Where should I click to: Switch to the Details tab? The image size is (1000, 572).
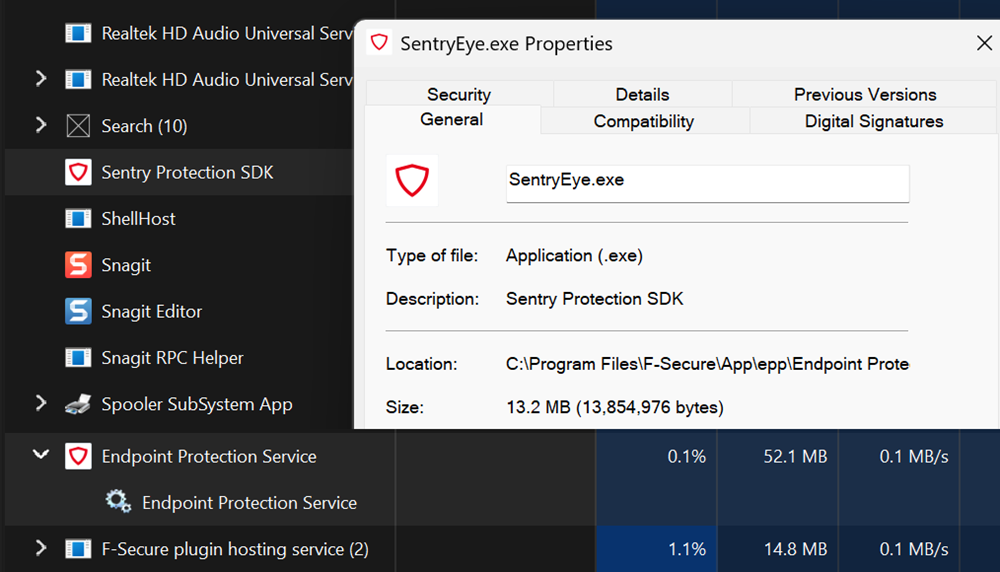[x=642, y=94]
